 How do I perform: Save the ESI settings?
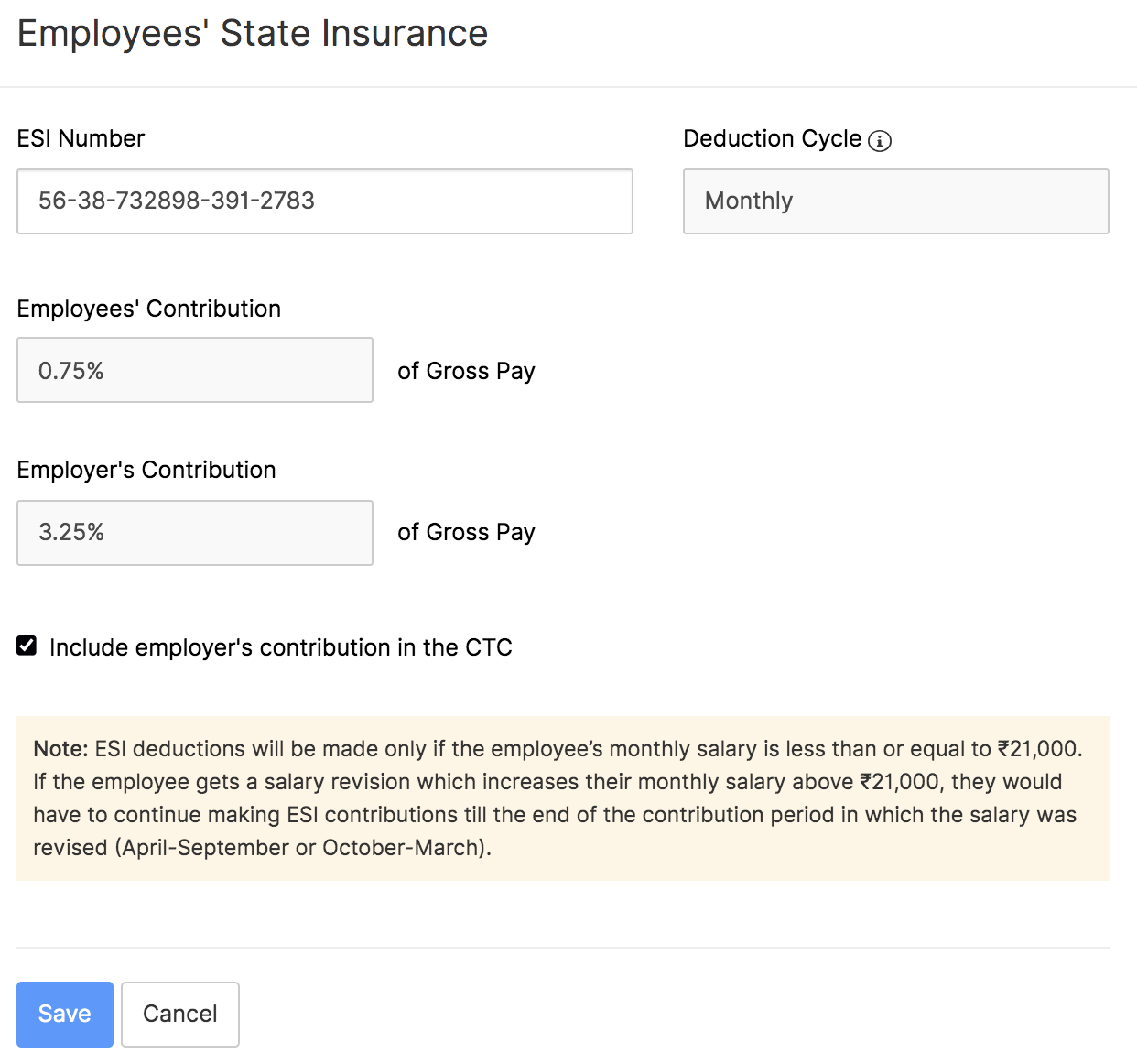(64, 1014)
